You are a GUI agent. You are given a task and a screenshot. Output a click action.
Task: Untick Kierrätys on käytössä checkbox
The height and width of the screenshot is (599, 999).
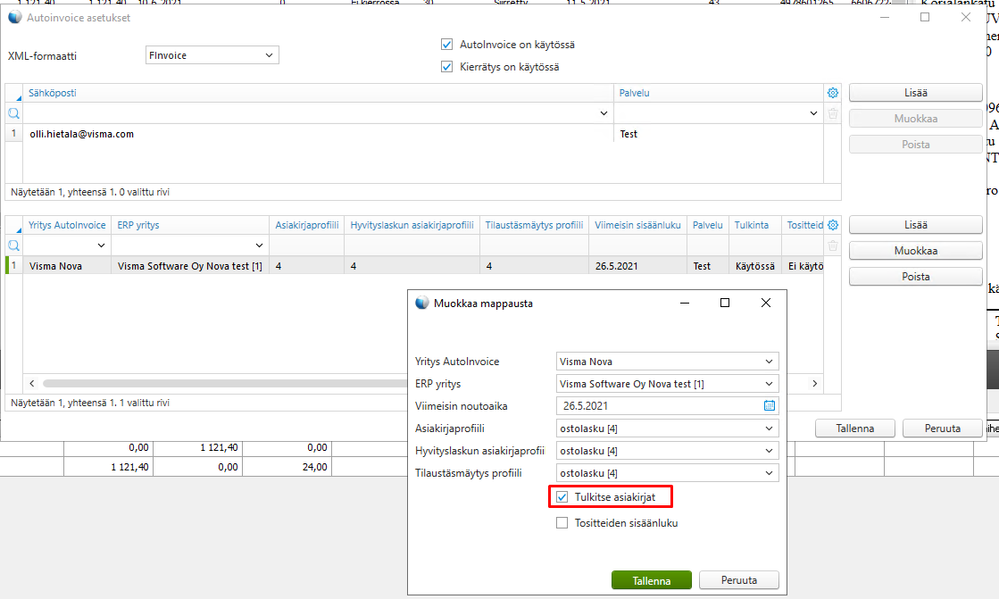(x=447, y=67)
